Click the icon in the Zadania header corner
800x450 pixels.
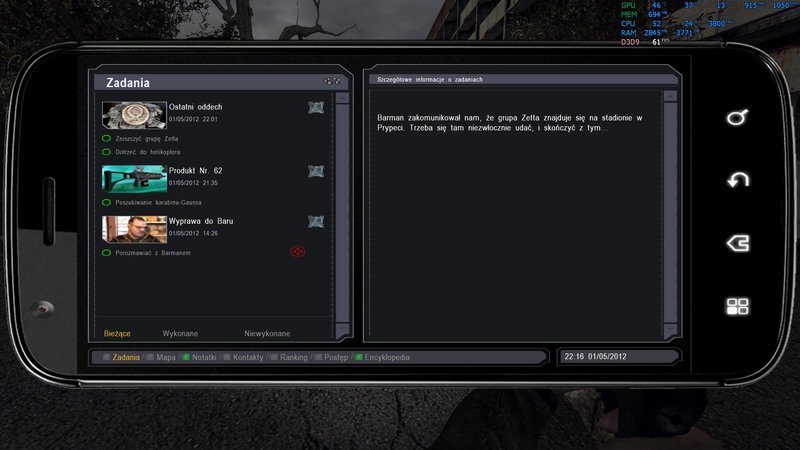332,81
